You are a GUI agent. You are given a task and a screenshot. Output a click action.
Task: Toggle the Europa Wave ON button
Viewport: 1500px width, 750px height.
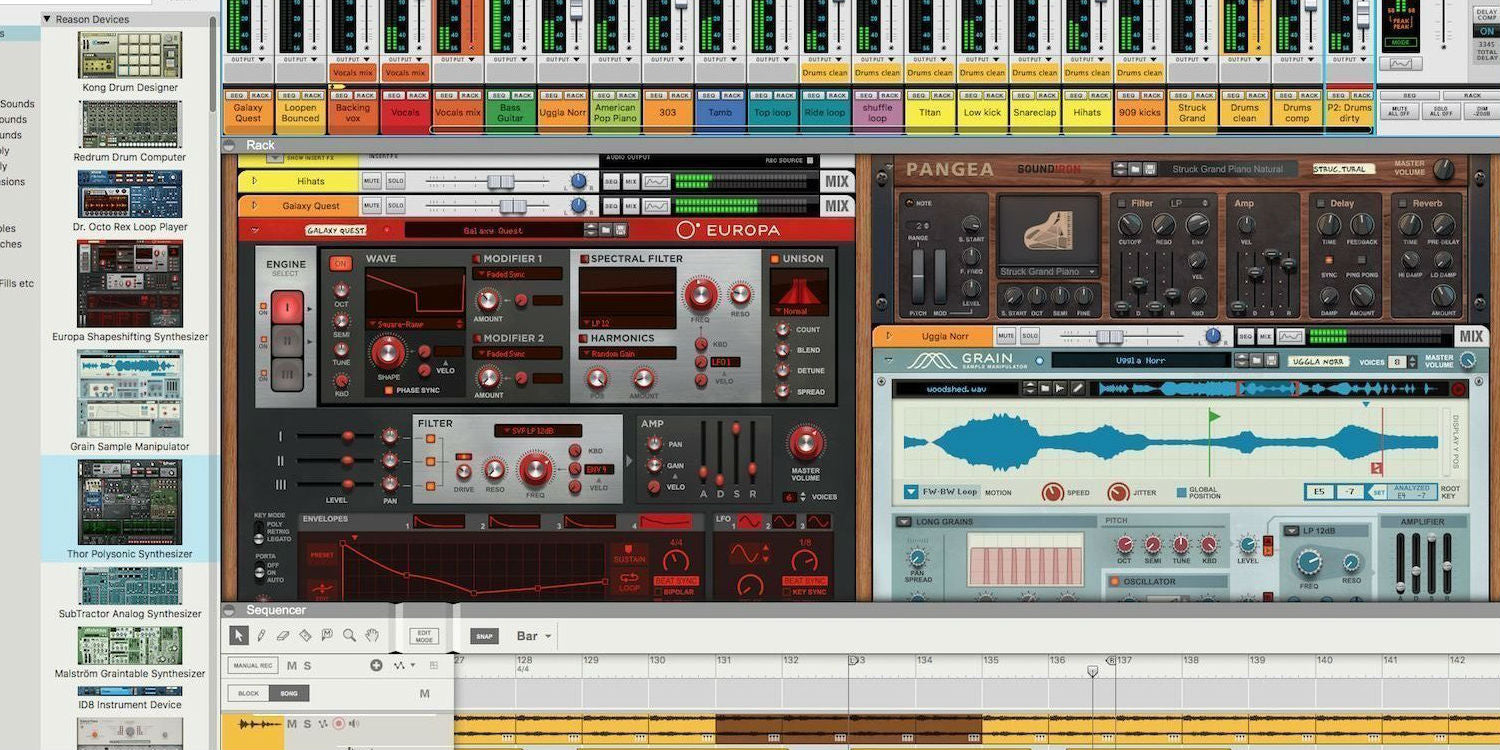pos(340,264)
